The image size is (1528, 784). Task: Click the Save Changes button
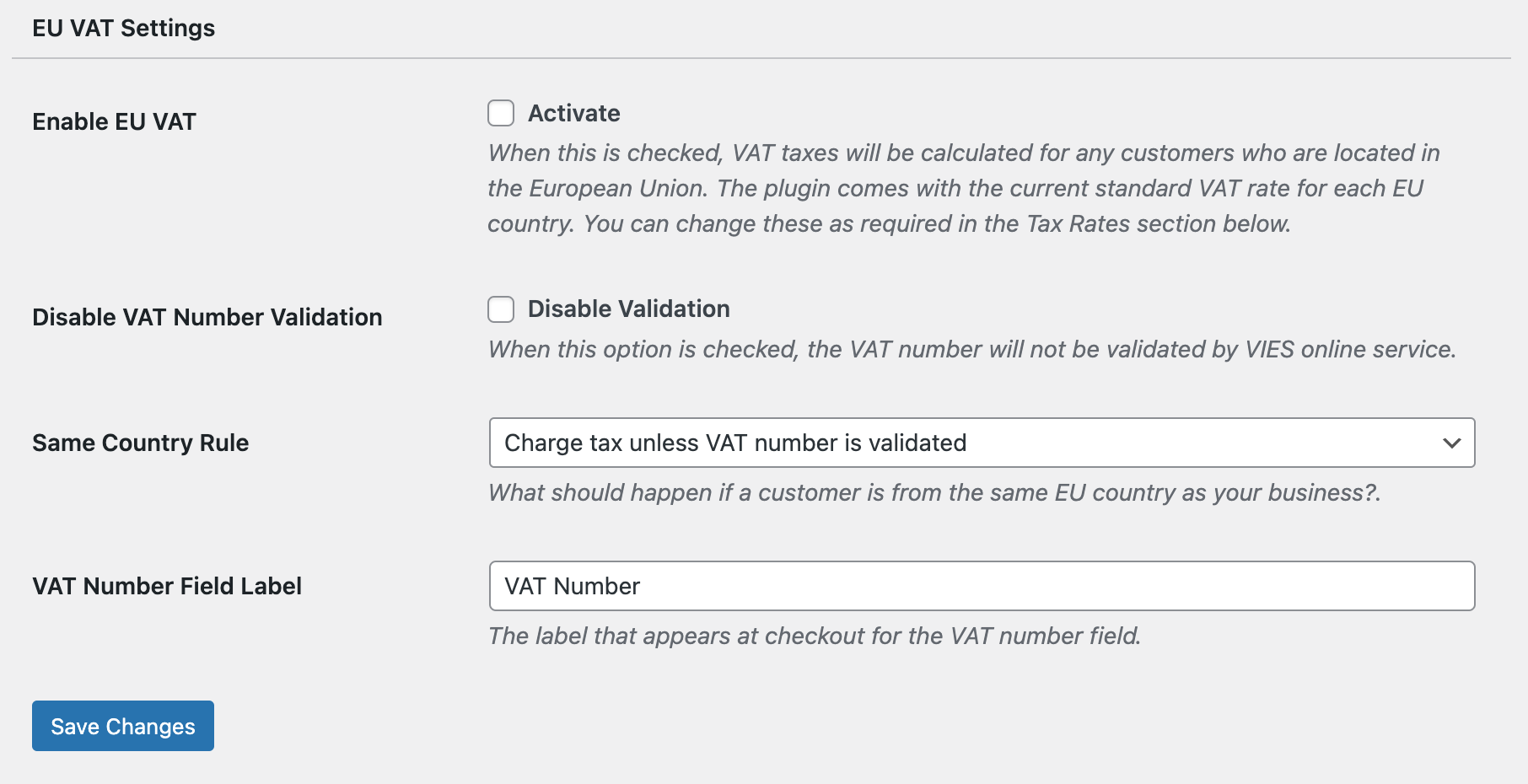point(122,726)
